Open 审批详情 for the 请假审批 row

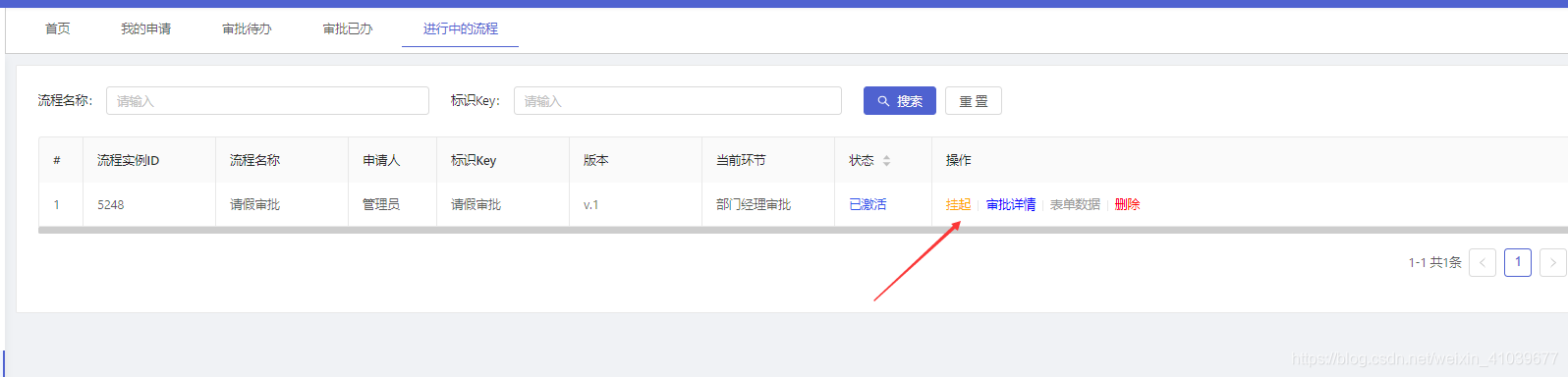click(1011, 204)
